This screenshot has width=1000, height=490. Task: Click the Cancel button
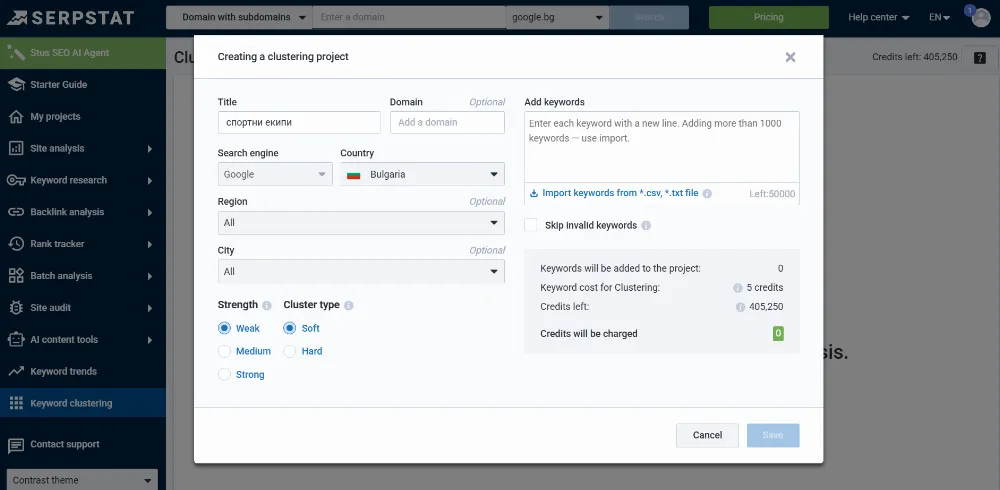(x=707, y=435)
